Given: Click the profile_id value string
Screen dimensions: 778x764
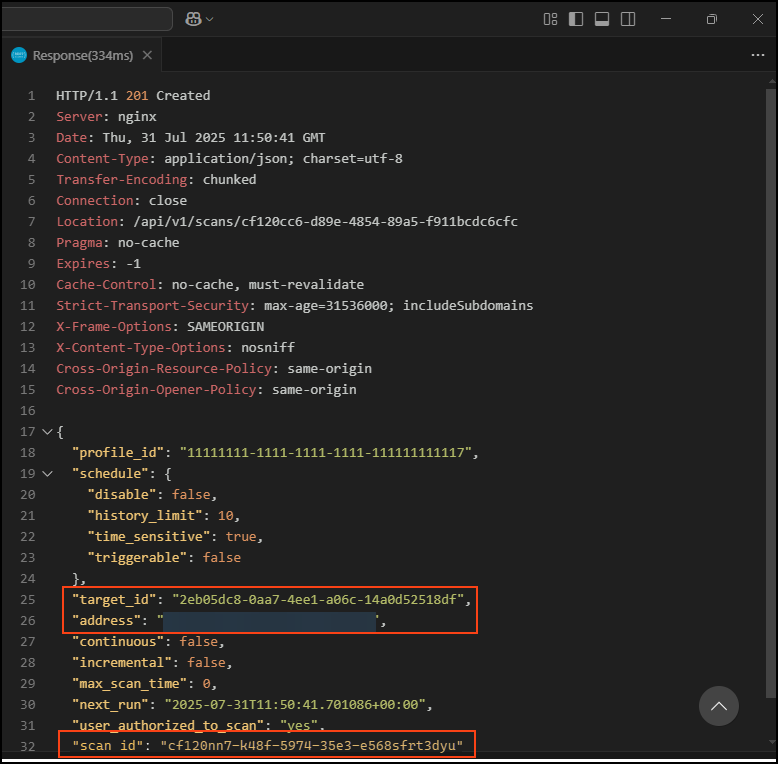Looking at the screenshot, I should pos(325,452).
